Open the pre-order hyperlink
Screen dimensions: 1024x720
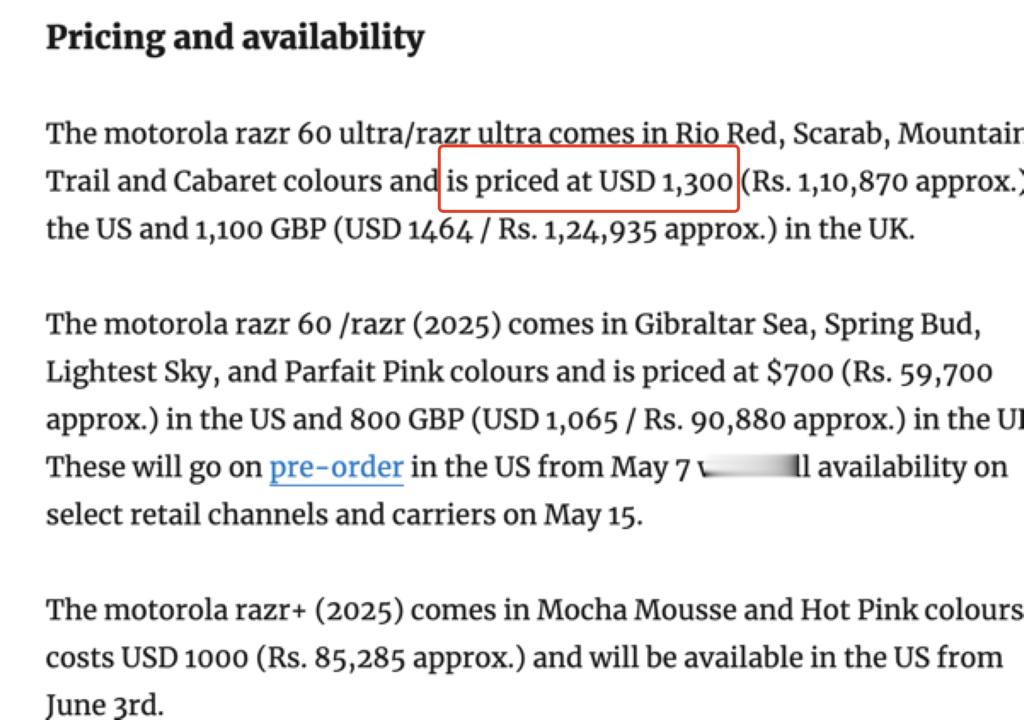[336, 468]
